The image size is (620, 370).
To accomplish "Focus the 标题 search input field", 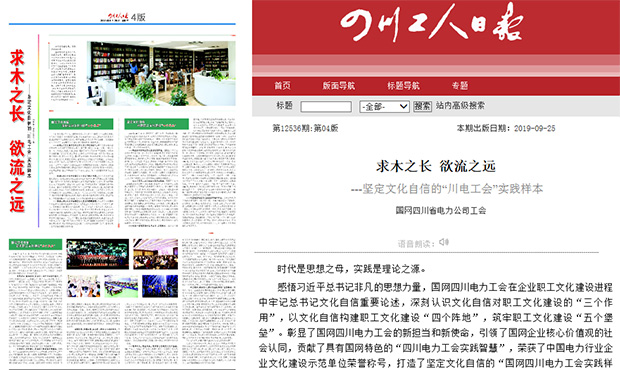I will tap(326, 106).
